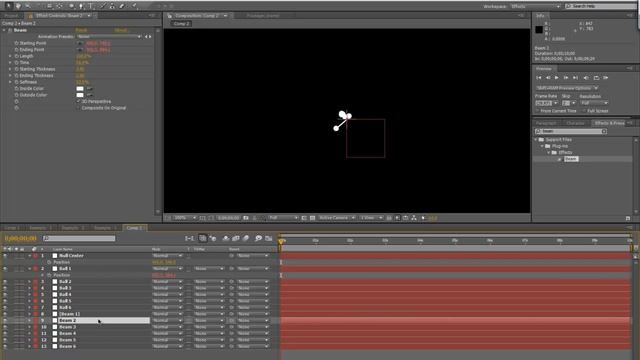Mute audio in Preview panel
Screen dimensions: 640x360
(x=586, y=78)
